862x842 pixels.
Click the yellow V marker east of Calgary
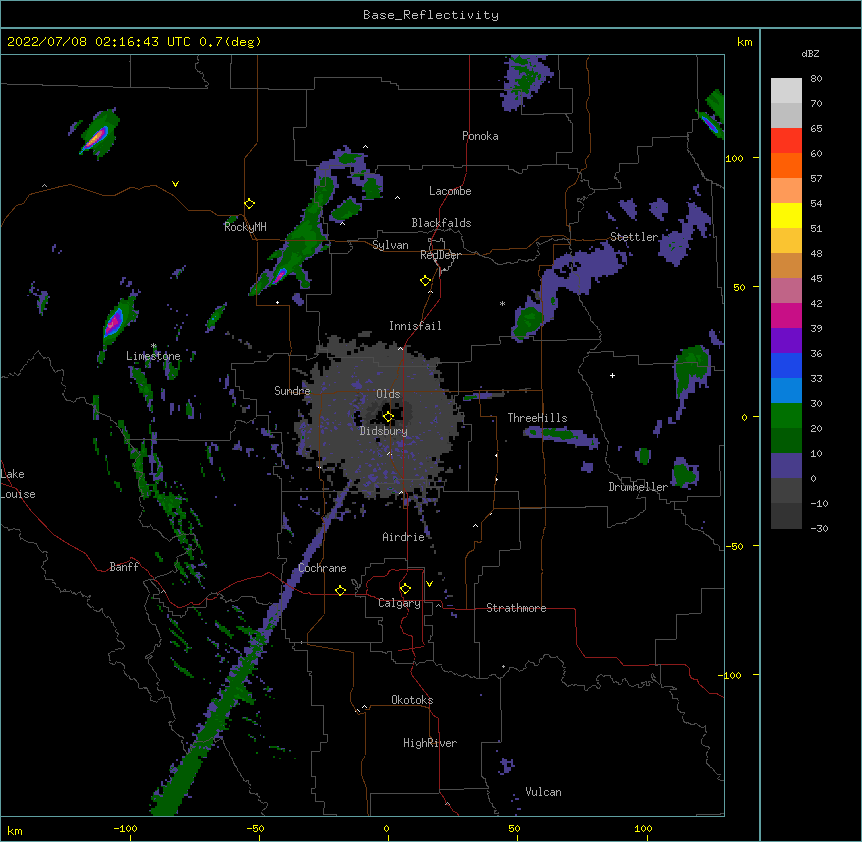click(x=429, y=584)
